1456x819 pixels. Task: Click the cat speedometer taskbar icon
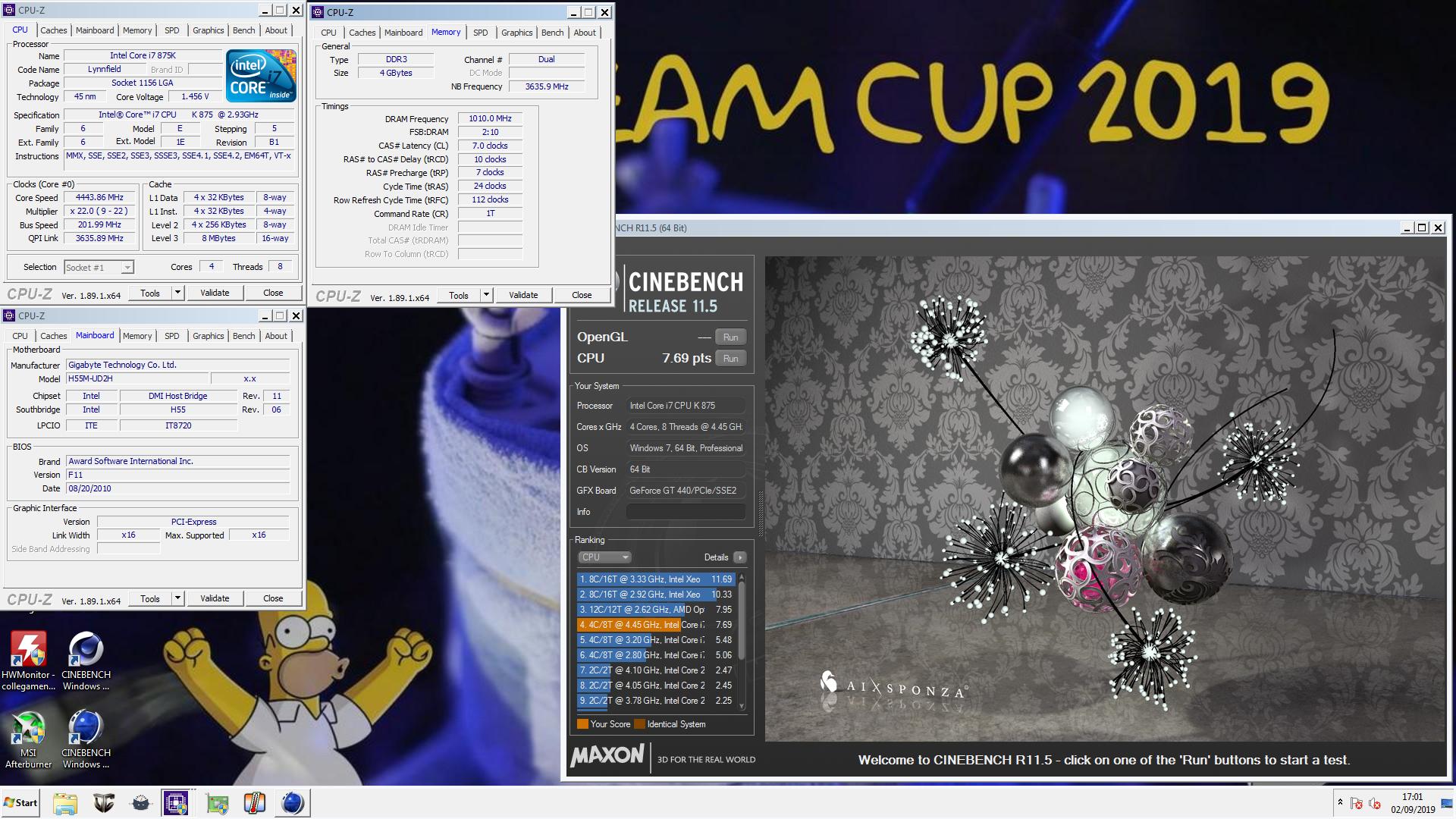pos(141,802)
